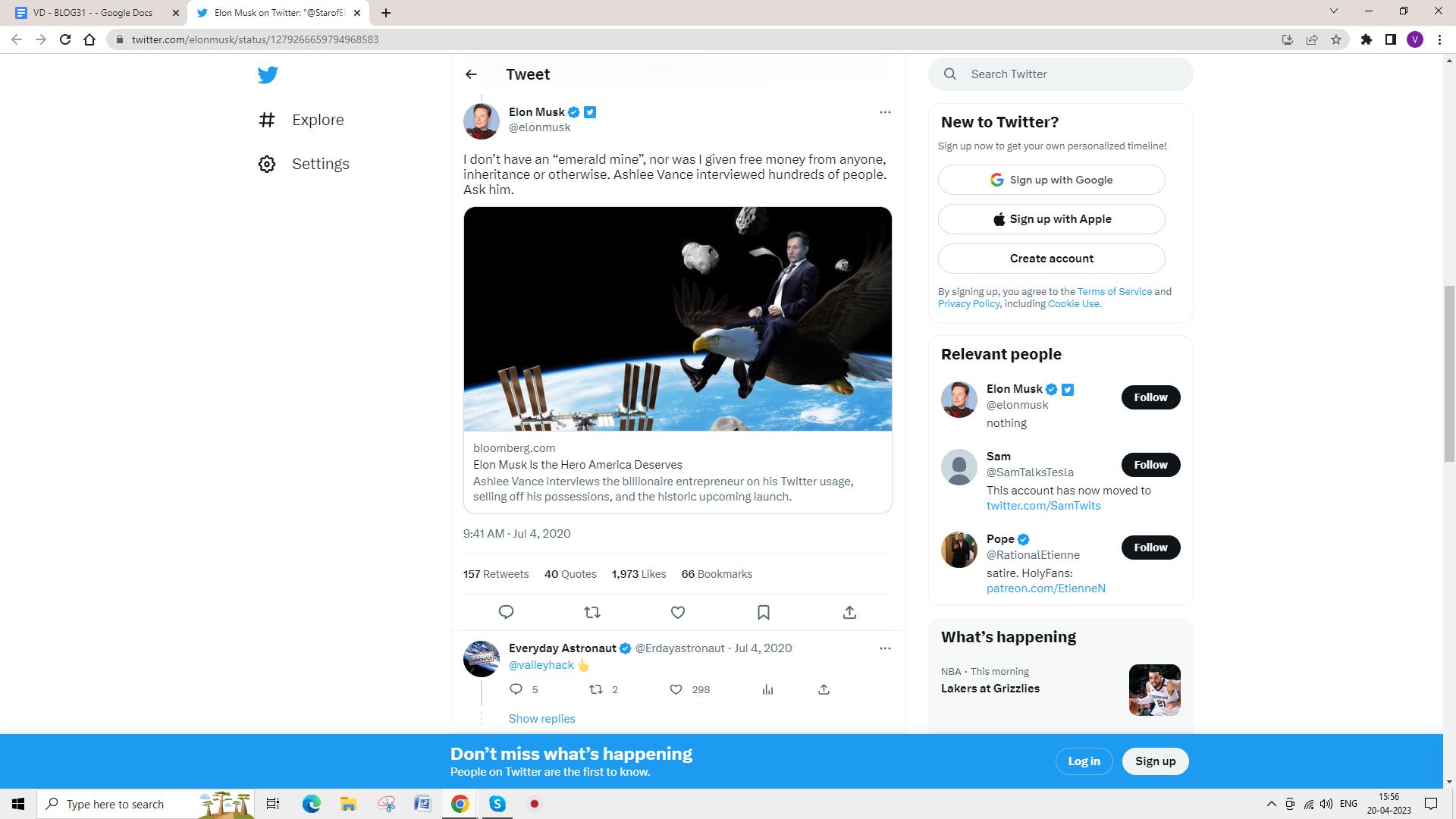Screen dimensions: 1456x819
Task: Click Sign up in bottom banner
Action: pyautogui.click(x=1155, y=761)
